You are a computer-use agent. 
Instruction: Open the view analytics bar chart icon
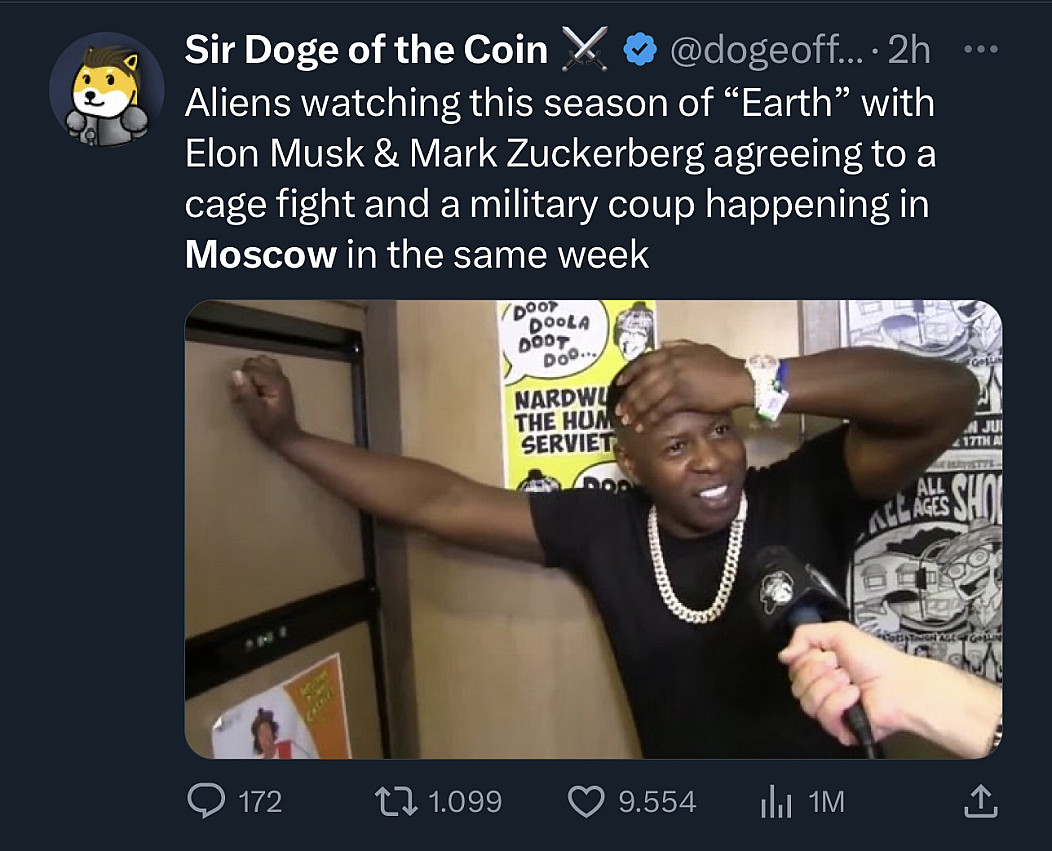click(776, 800)
